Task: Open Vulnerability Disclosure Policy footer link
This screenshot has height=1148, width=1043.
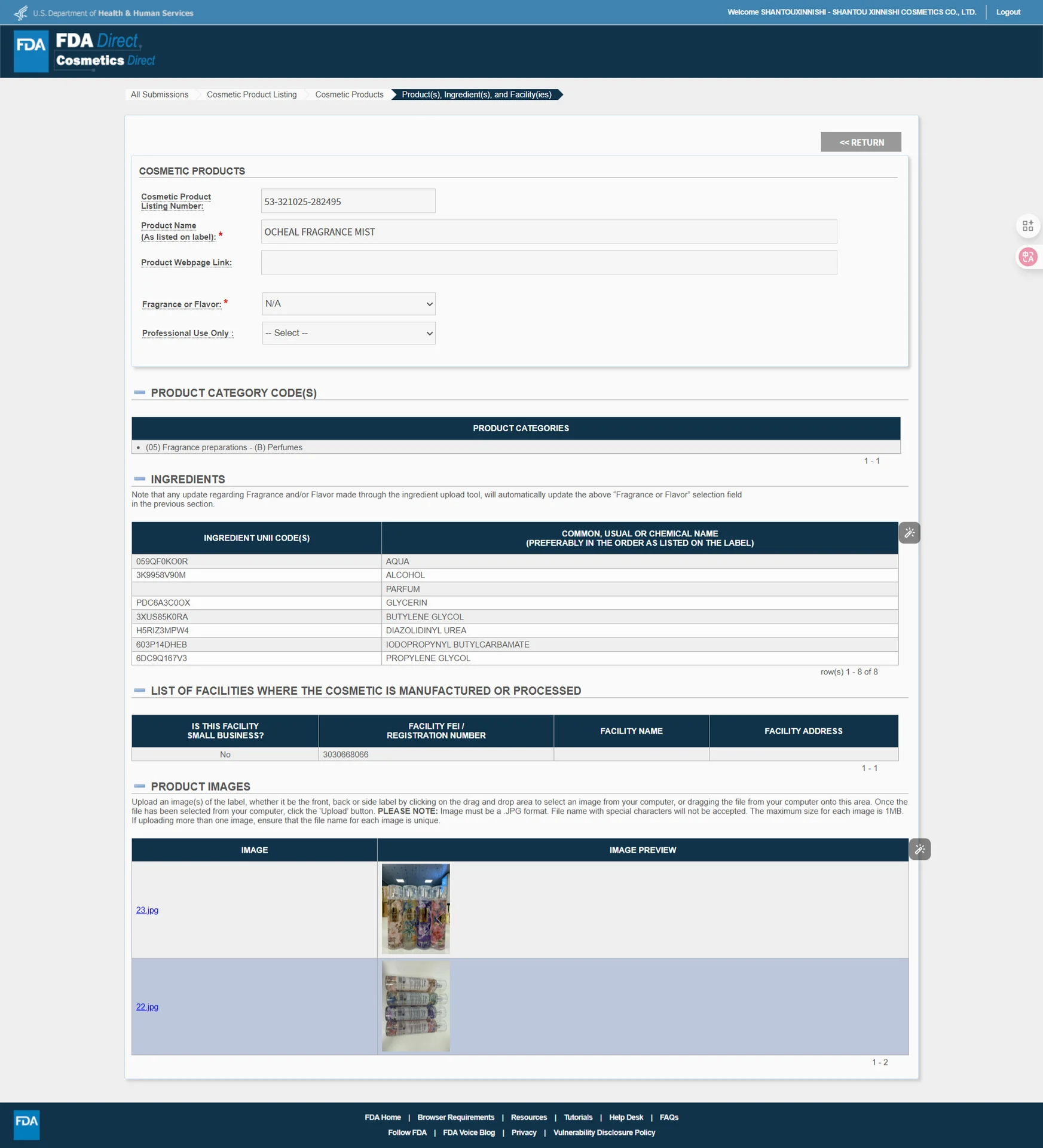Action: tap(604, 1132)
